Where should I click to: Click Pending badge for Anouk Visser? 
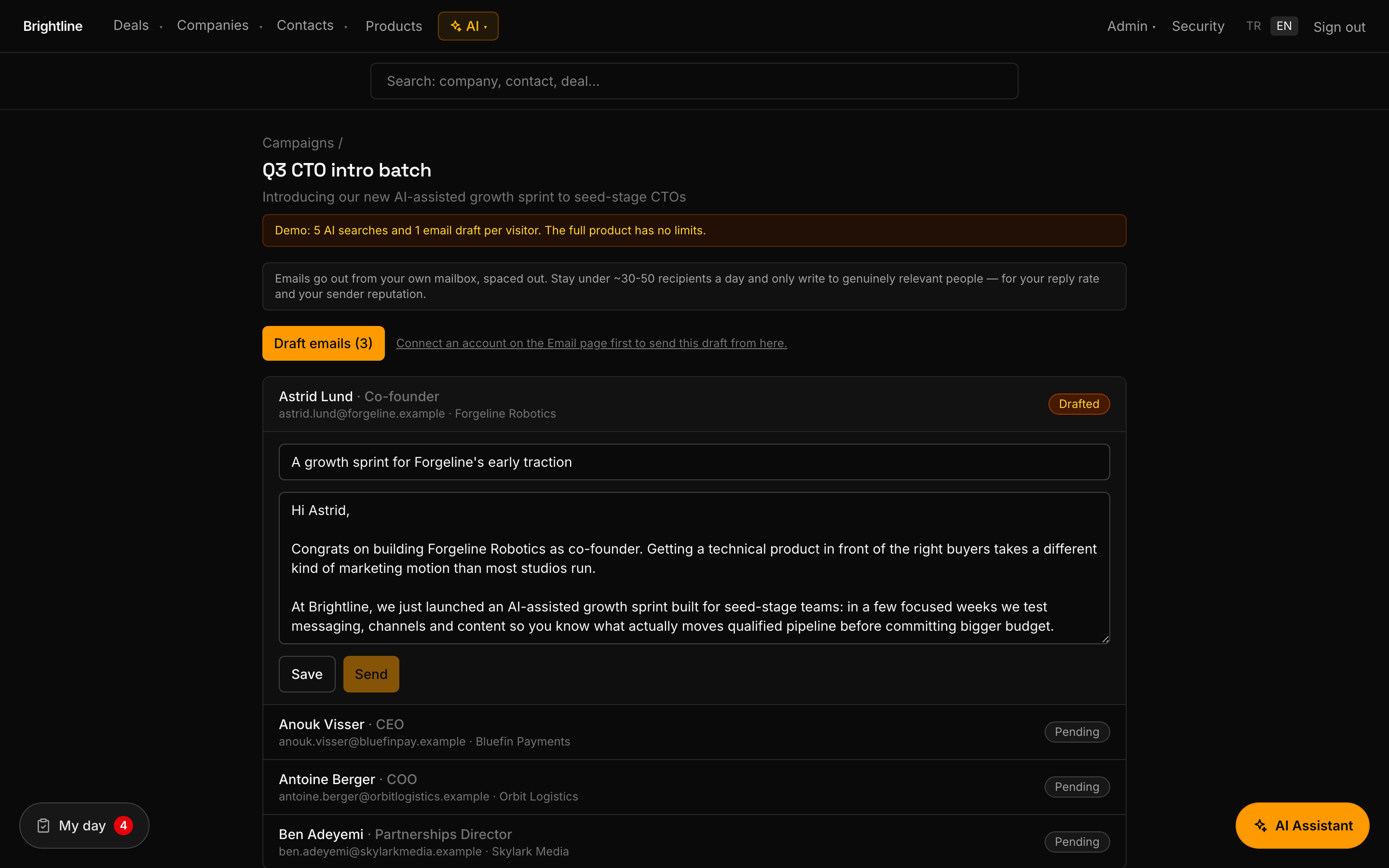1077,732
